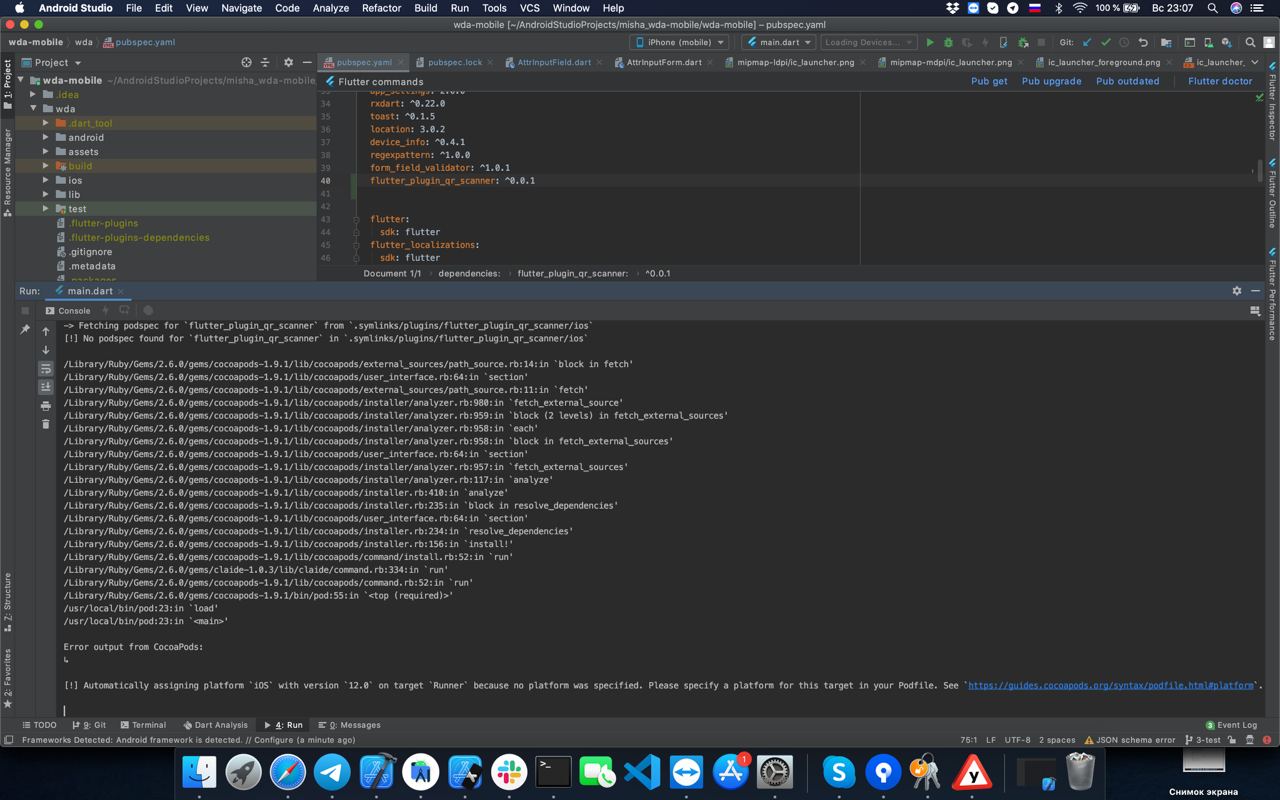Open Terminal tool window tab
The image size is (1280, 800).
point(142,725)
